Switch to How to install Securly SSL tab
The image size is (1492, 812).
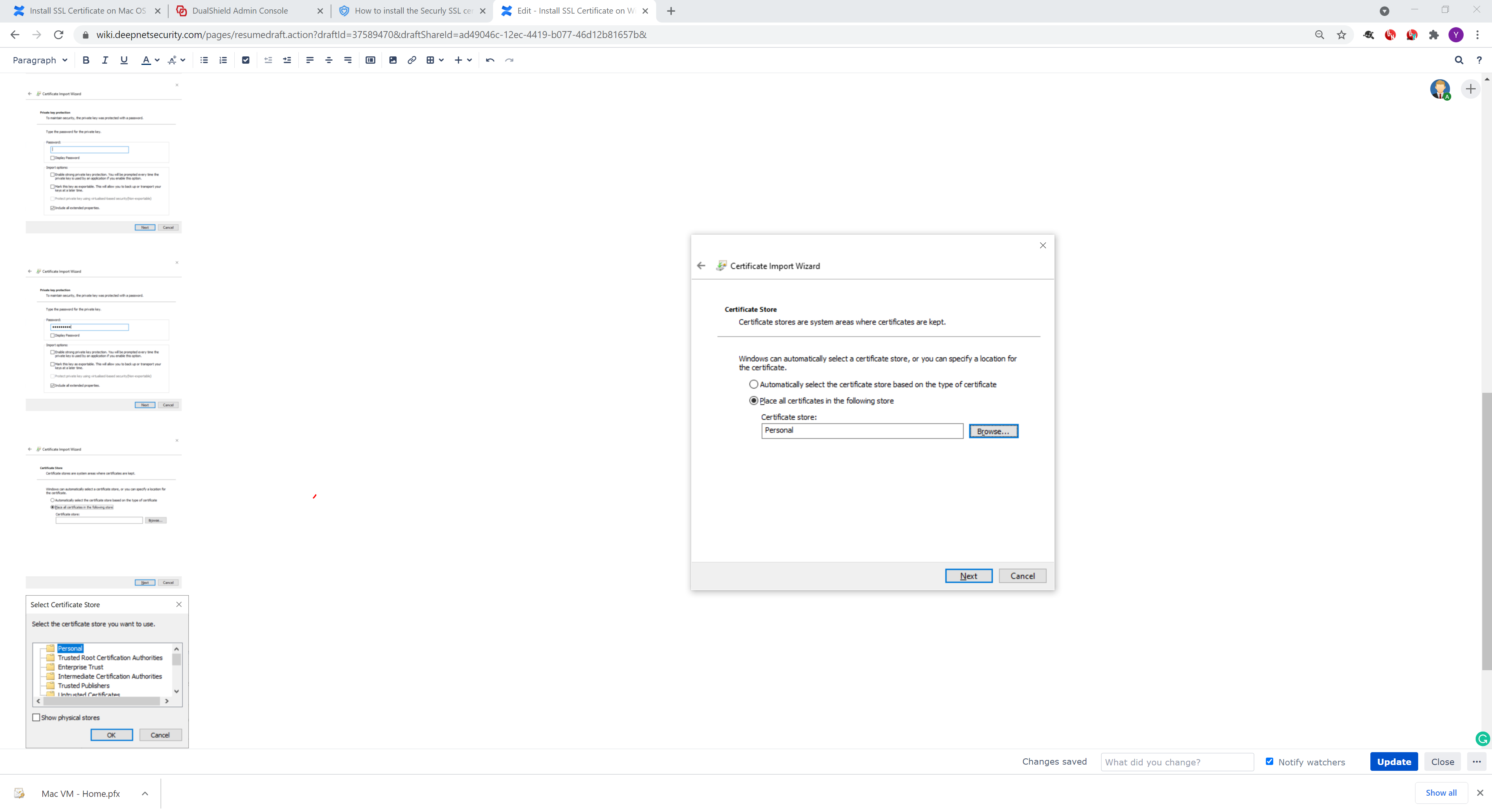pyautogui.click(x=413, y=11)
